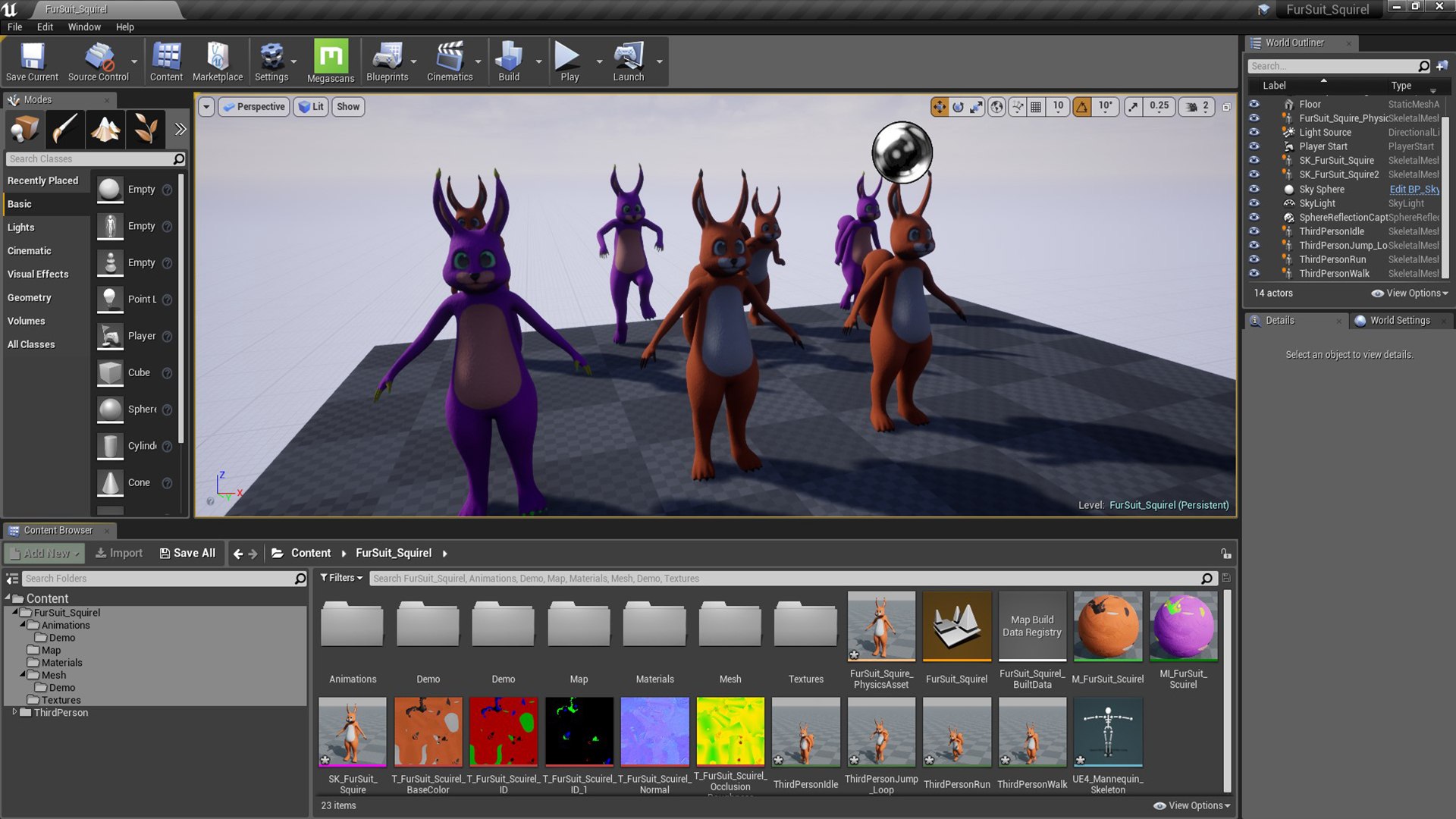
Task: Select the Landscape mode mountain icon
Action: pos(105,129)
